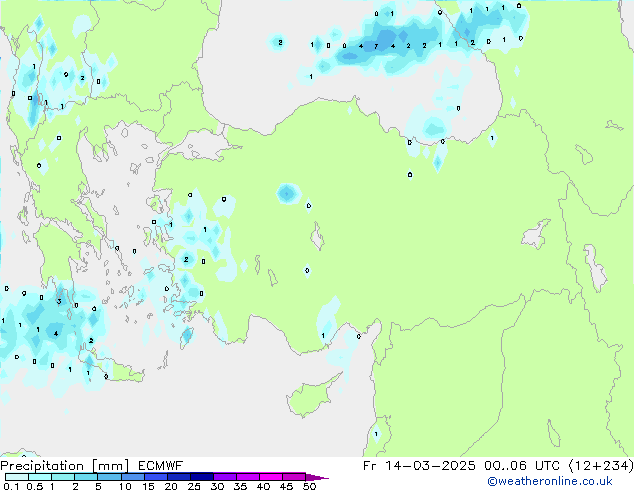Click the island of Cyprus on the map
The image size is (634, 490).
pos(311,396)
